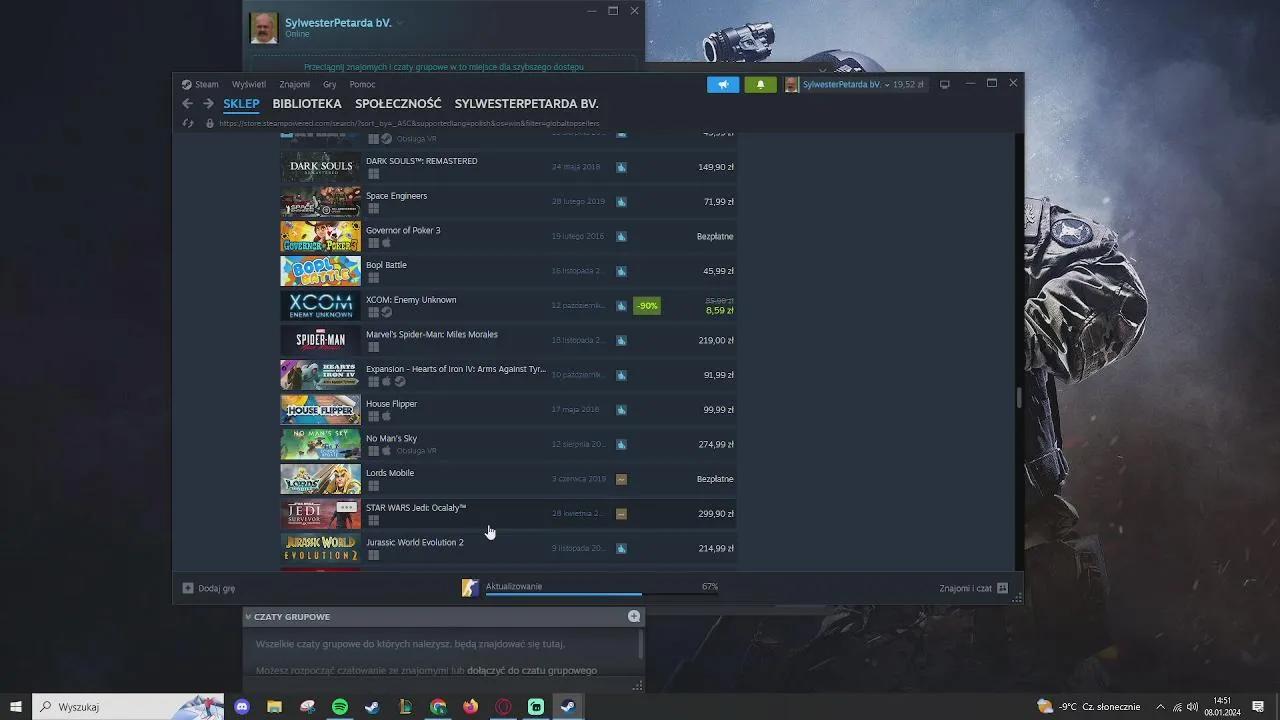Open the Pomoc menu
Viewport: 1280px width, 720px height.
click(362, 85)
